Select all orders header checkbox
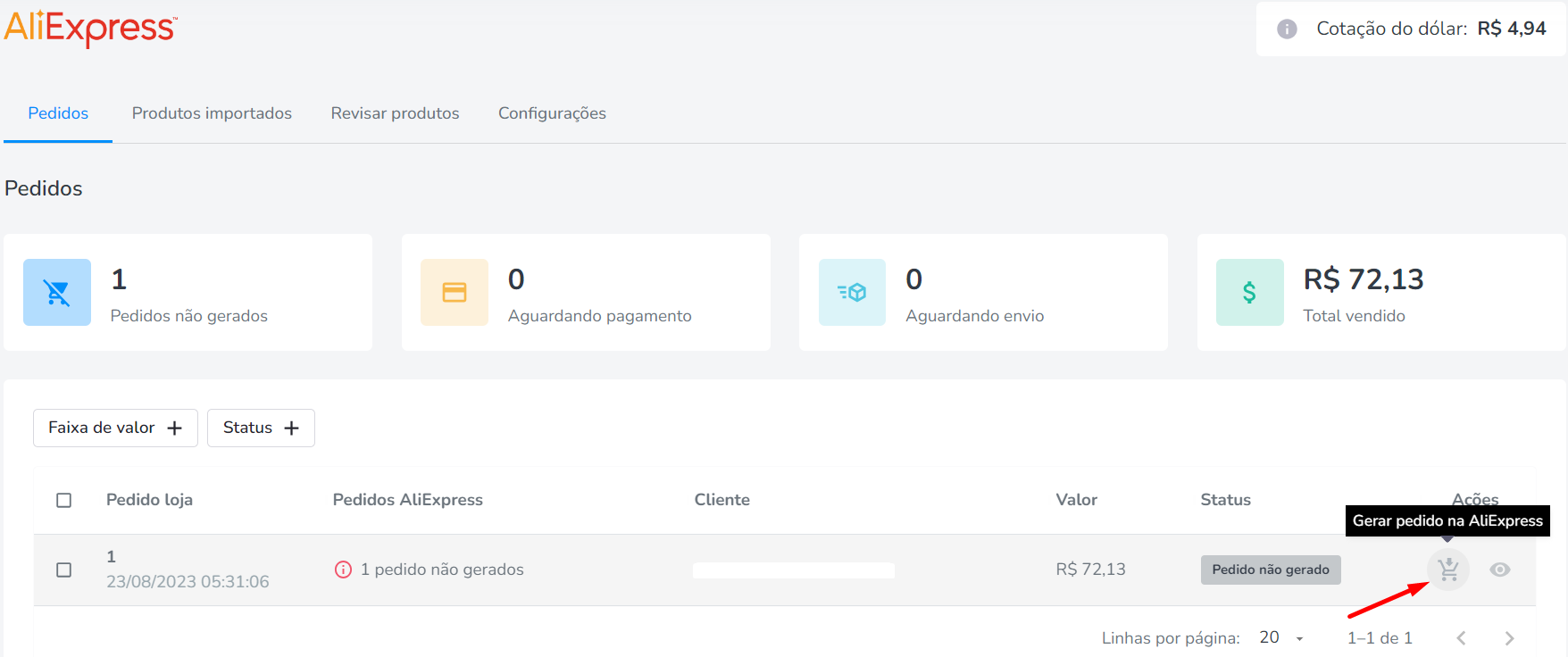The height and width of the screenshot is (657, 1568). (x=64, y=500)
